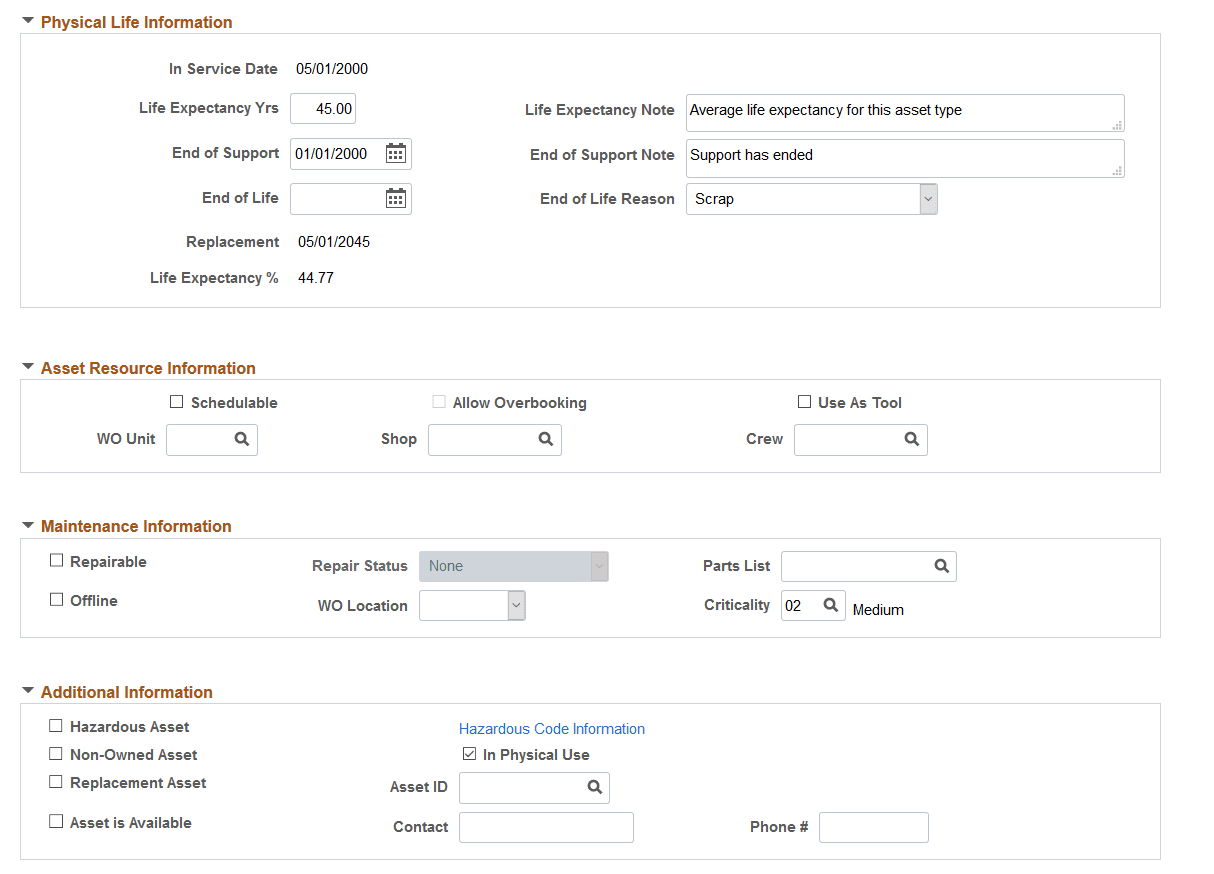Image resolution: width=1214 pixels, height=874 pixels.
Task: Open the Asset ID lookup
Action: click(595, 787)
